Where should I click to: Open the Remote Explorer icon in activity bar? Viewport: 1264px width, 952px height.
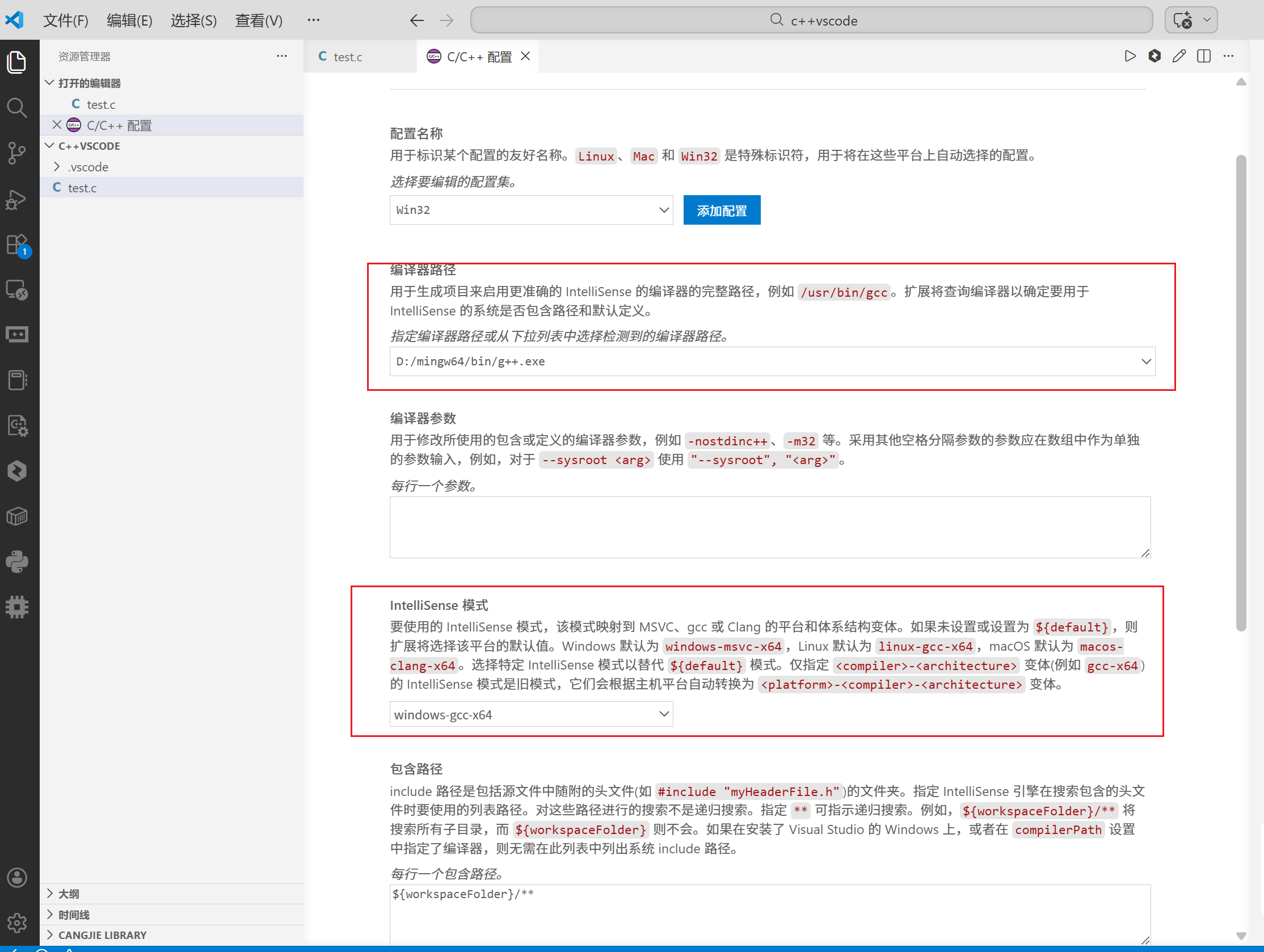click(x=16, y=290)
